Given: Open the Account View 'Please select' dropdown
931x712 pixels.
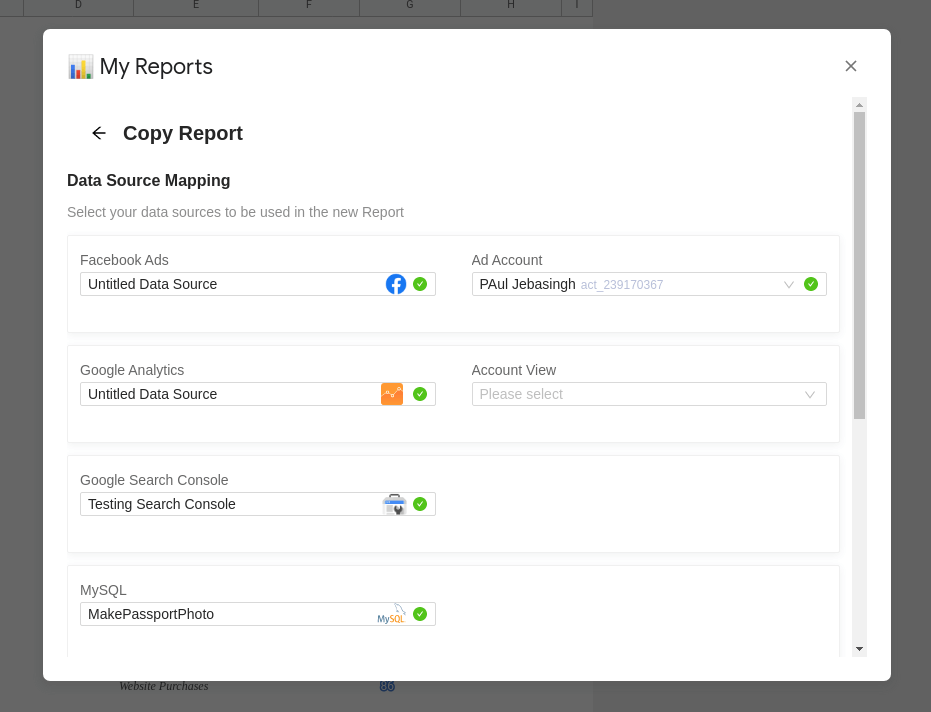Looking at the screenshot, I should (649, 394).
